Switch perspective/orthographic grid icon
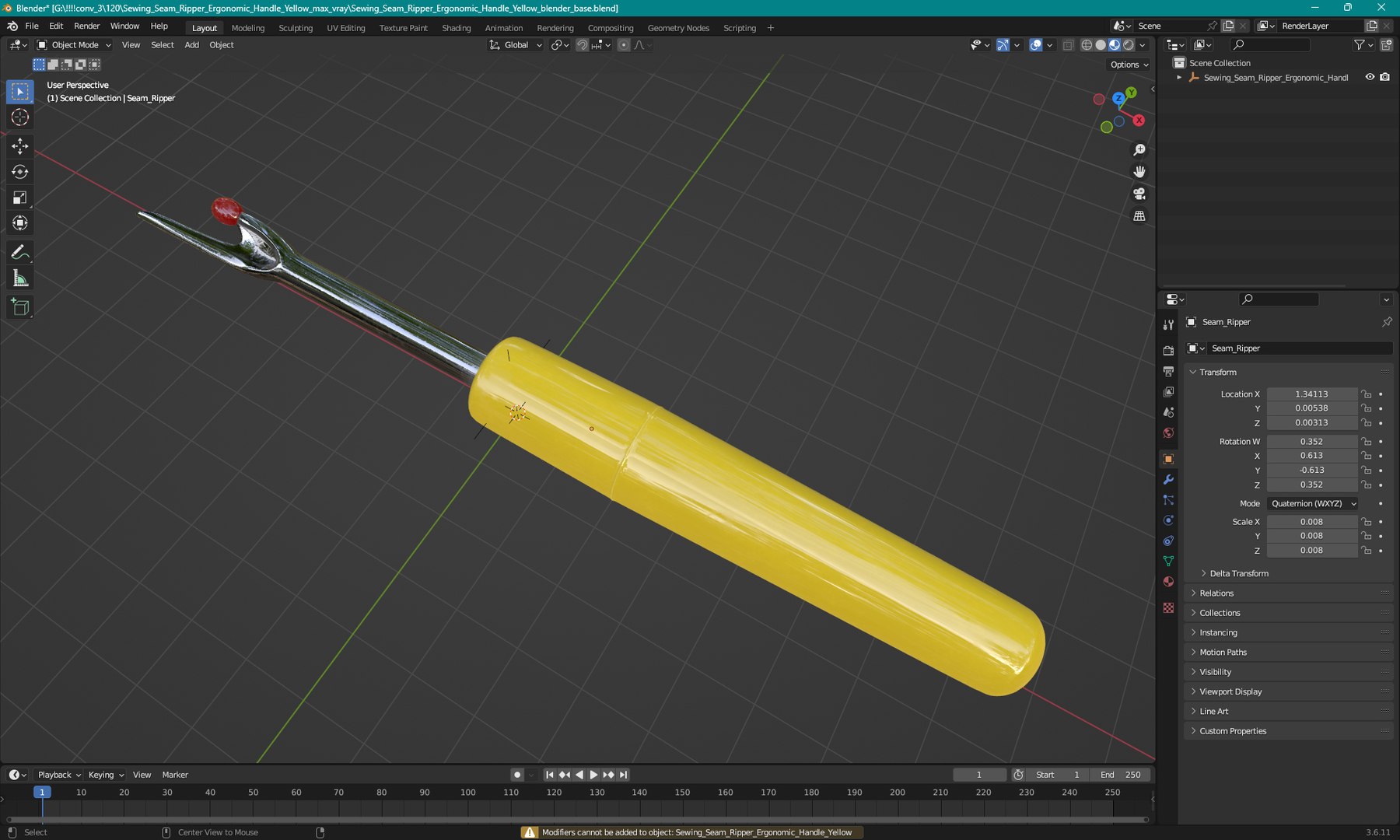This screenshot has width=1400, height=840. pos(1139,216)
